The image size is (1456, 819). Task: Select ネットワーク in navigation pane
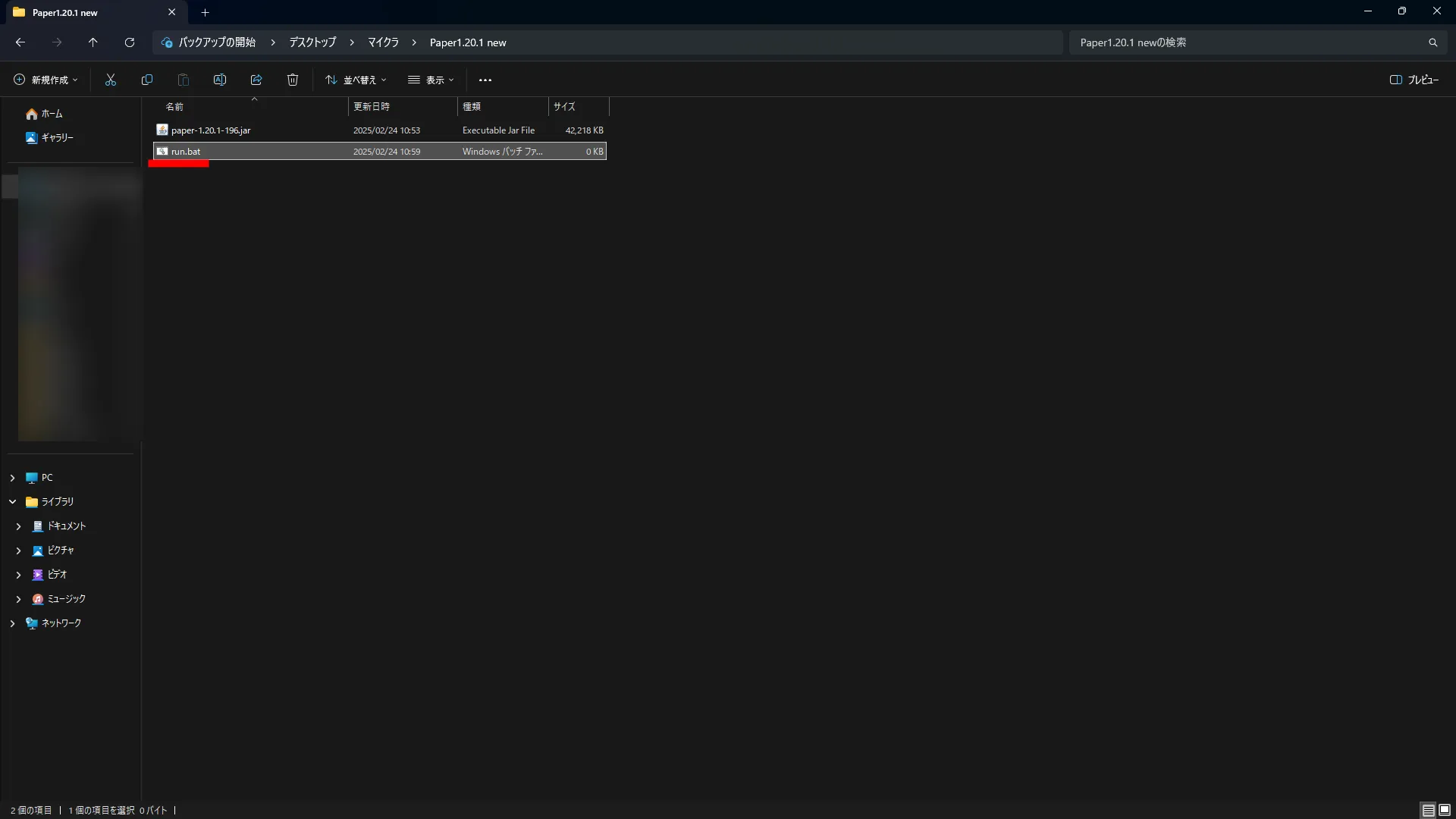(61, 623)
